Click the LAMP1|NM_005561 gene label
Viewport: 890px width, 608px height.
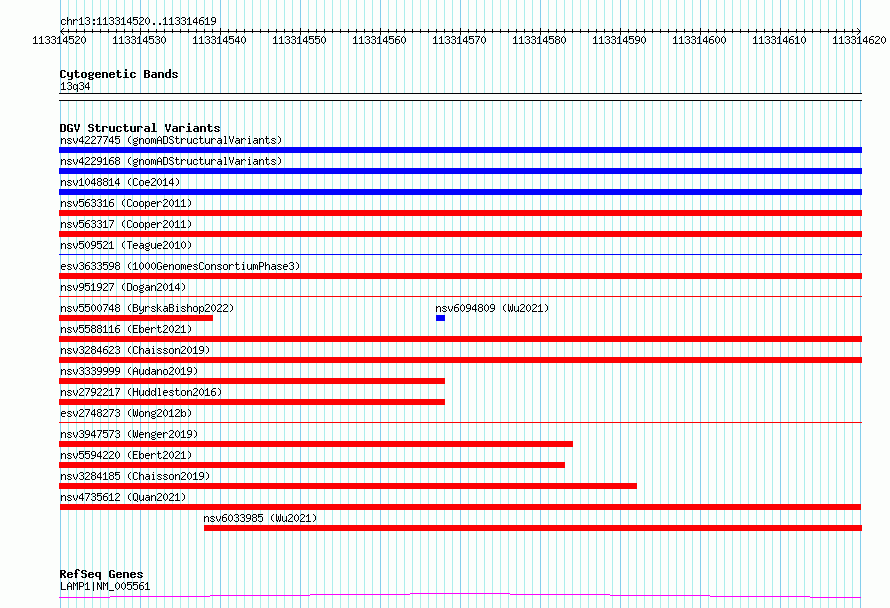pyautogui.click(x=105, y=586)
